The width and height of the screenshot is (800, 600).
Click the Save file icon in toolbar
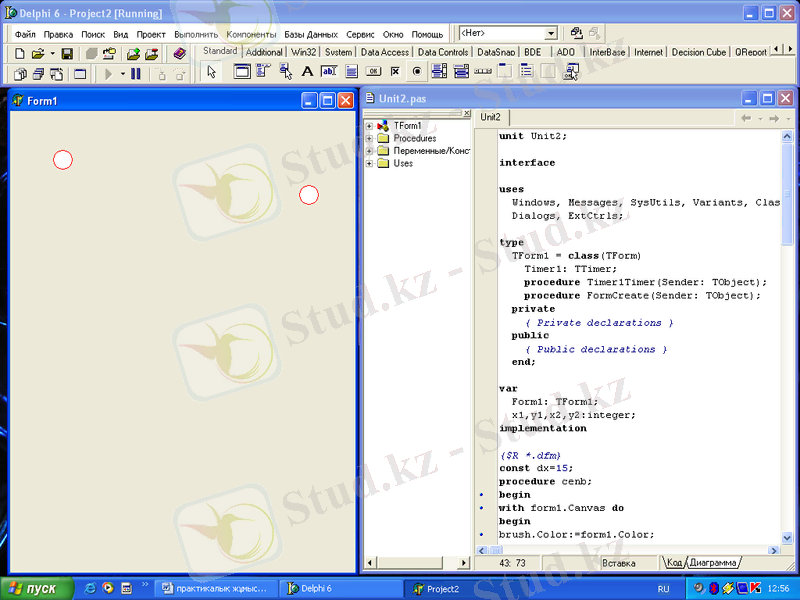(x=67, y=53)
